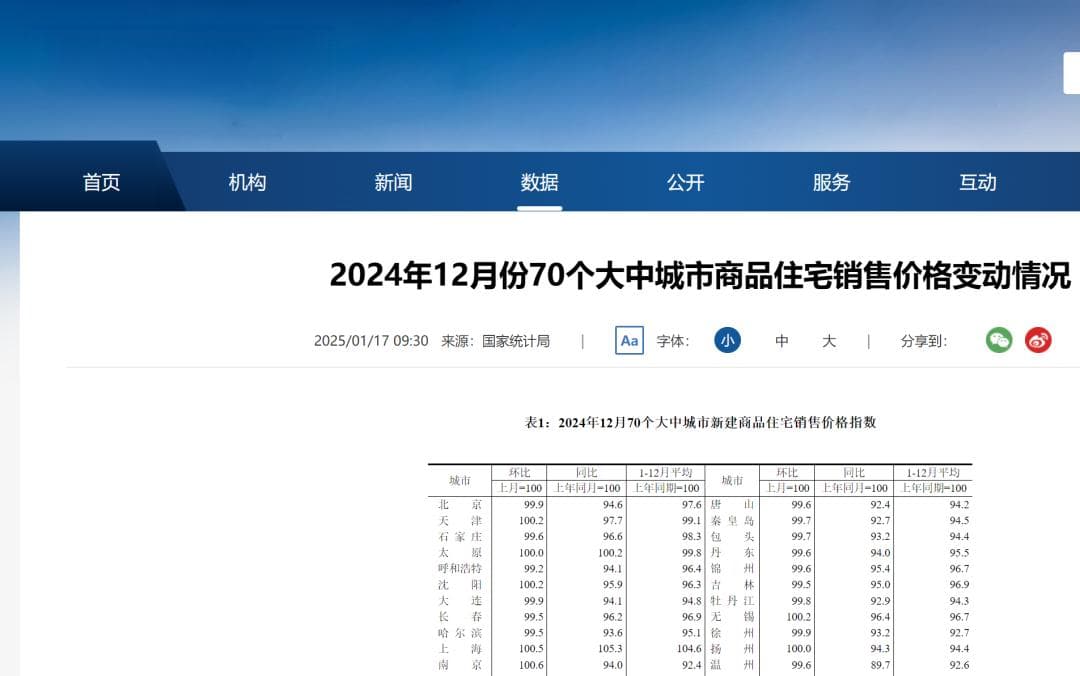Click the 表1 table caption

pyautogui.click(x=700, y=422)
